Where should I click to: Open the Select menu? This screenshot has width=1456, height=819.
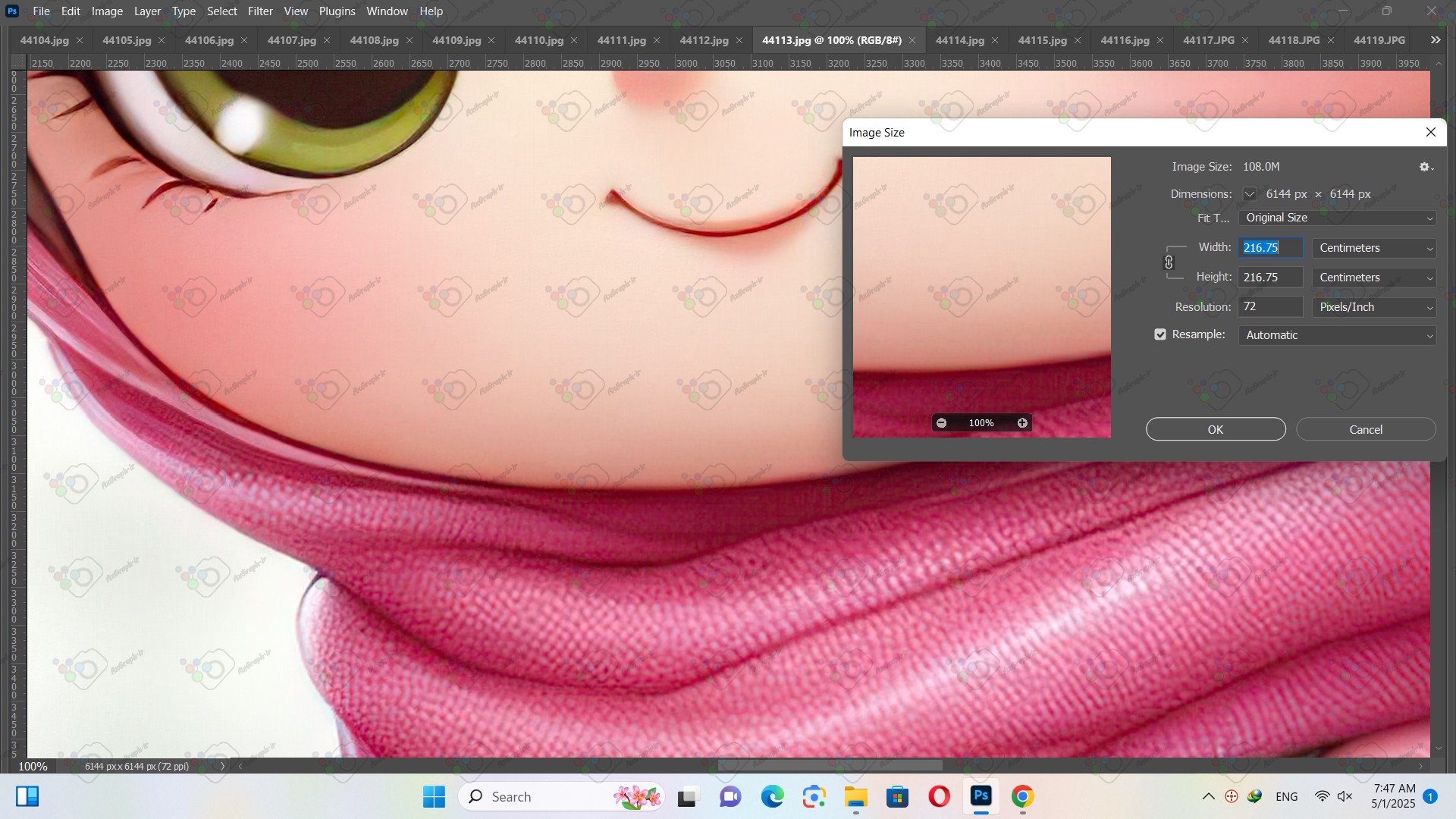click(222, 11)
